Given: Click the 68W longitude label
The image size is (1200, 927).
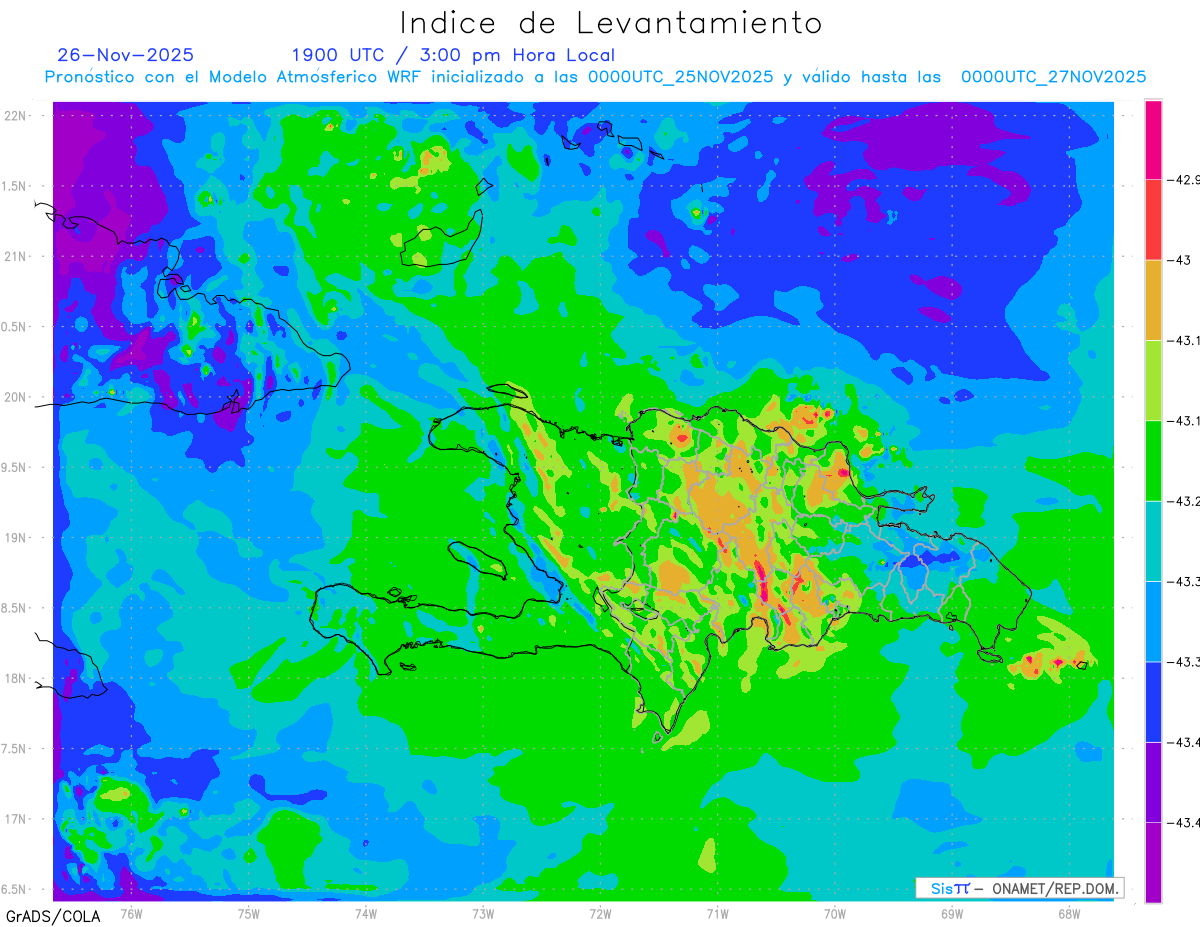Looking at the screenshot, I should 1069,912.
